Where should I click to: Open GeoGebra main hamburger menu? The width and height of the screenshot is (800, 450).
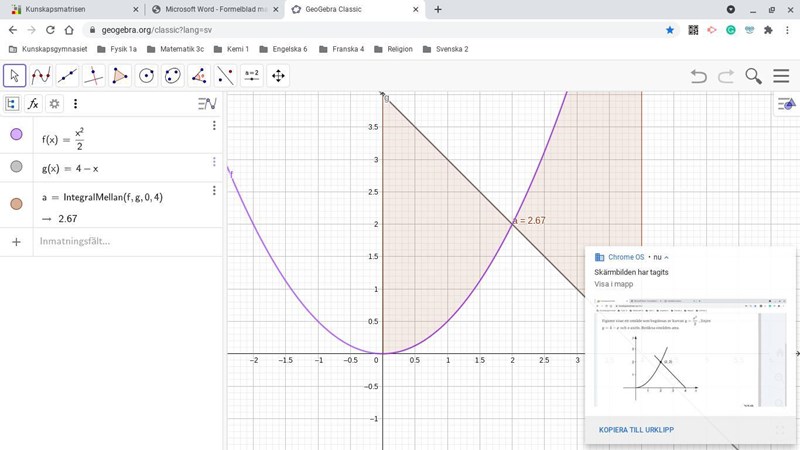point(781,76)
